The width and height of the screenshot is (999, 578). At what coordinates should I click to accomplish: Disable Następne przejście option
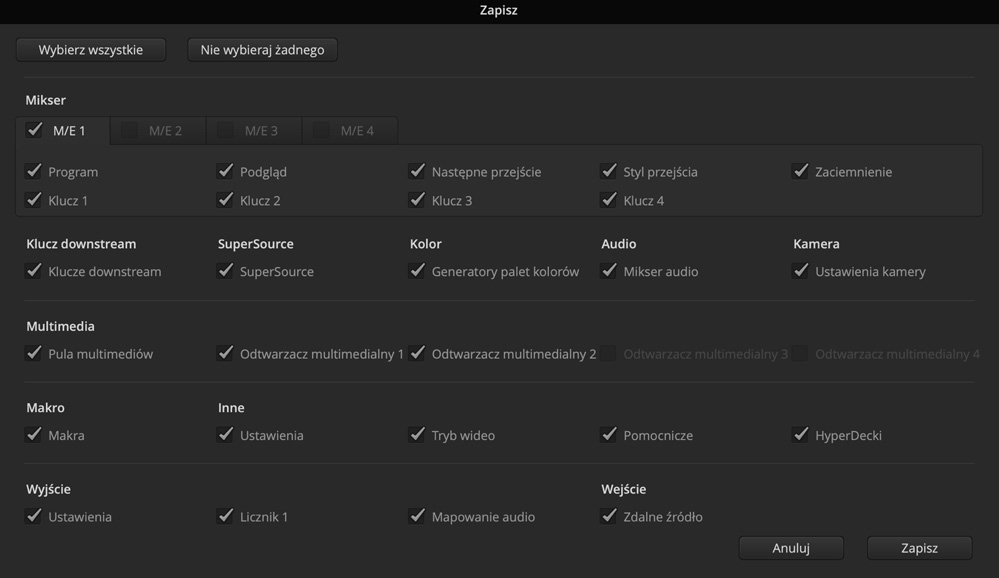(418, 171)
